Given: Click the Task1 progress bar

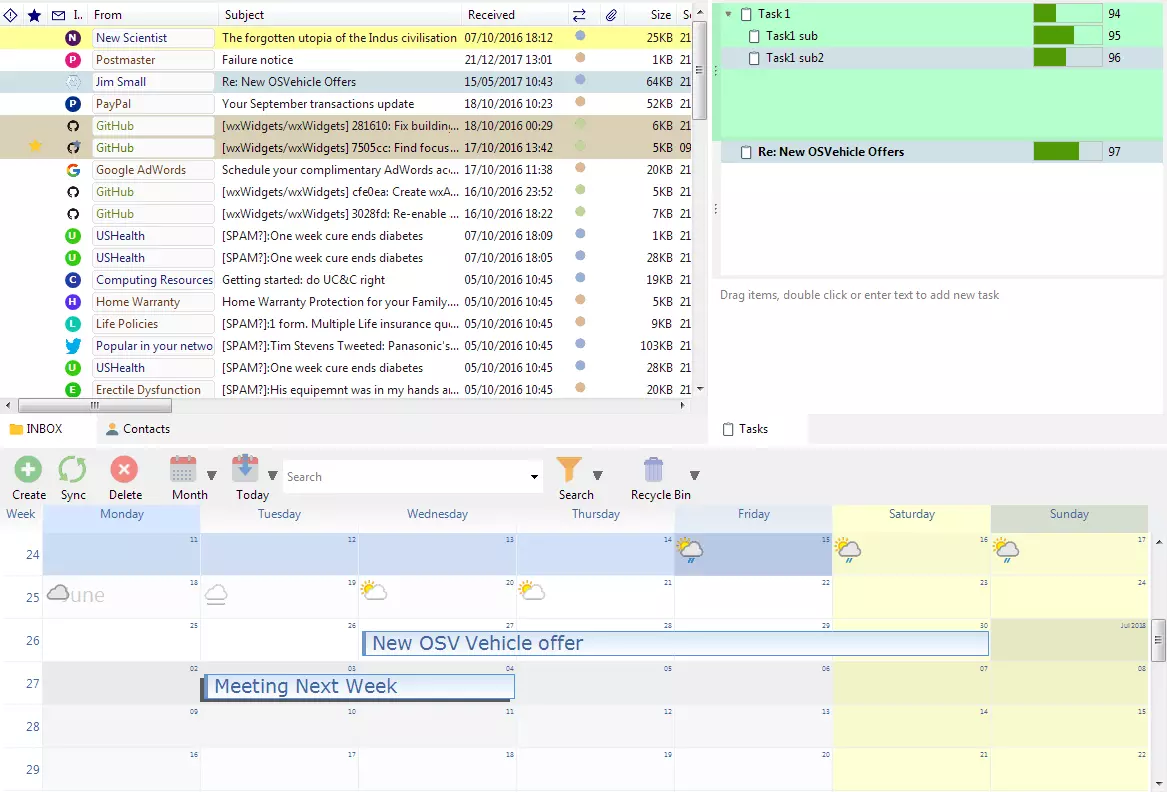Looking at the screenshot, I should point(1067,14).
